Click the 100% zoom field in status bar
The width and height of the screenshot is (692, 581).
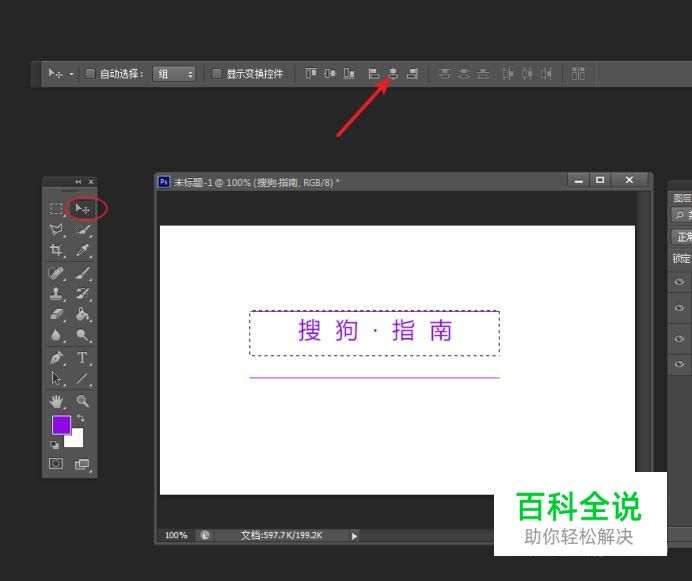point(176,536)
